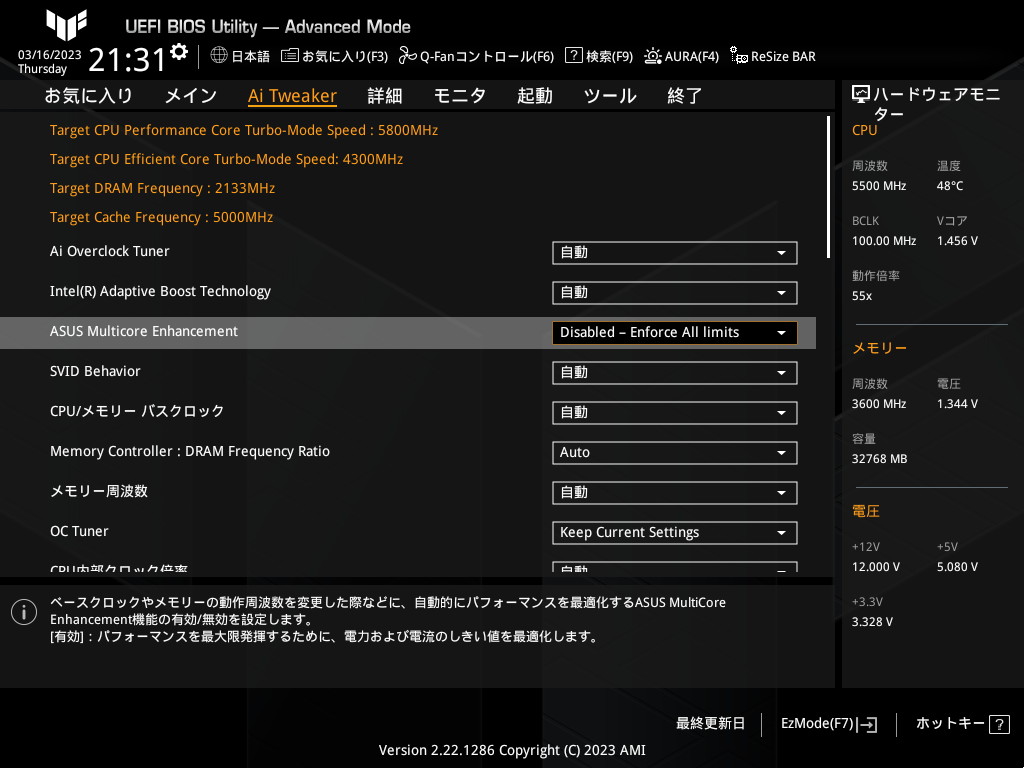1024x768 pixels.
Task: Click BCLK value 100.00 MHz
Action: [x=884, y=241]
